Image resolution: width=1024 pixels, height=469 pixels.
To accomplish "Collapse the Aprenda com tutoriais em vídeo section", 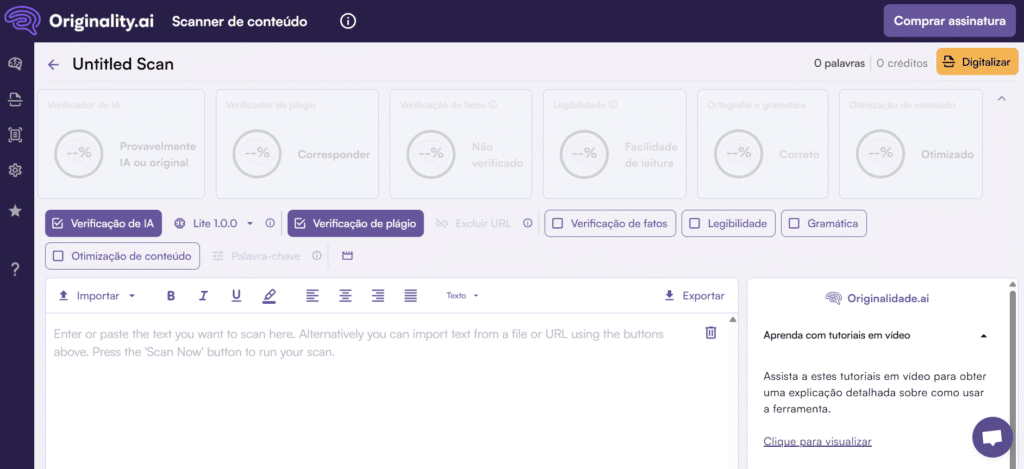I will click(983, 336).
